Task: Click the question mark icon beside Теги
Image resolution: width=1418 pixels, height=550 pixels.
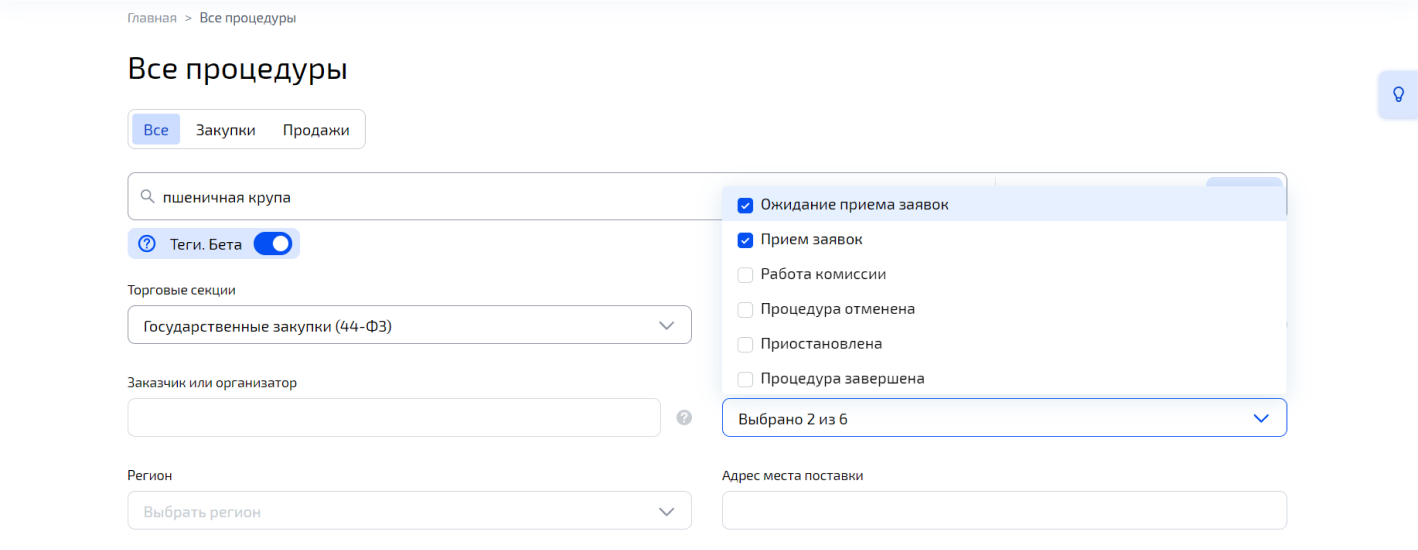Action: click(147, 244)
